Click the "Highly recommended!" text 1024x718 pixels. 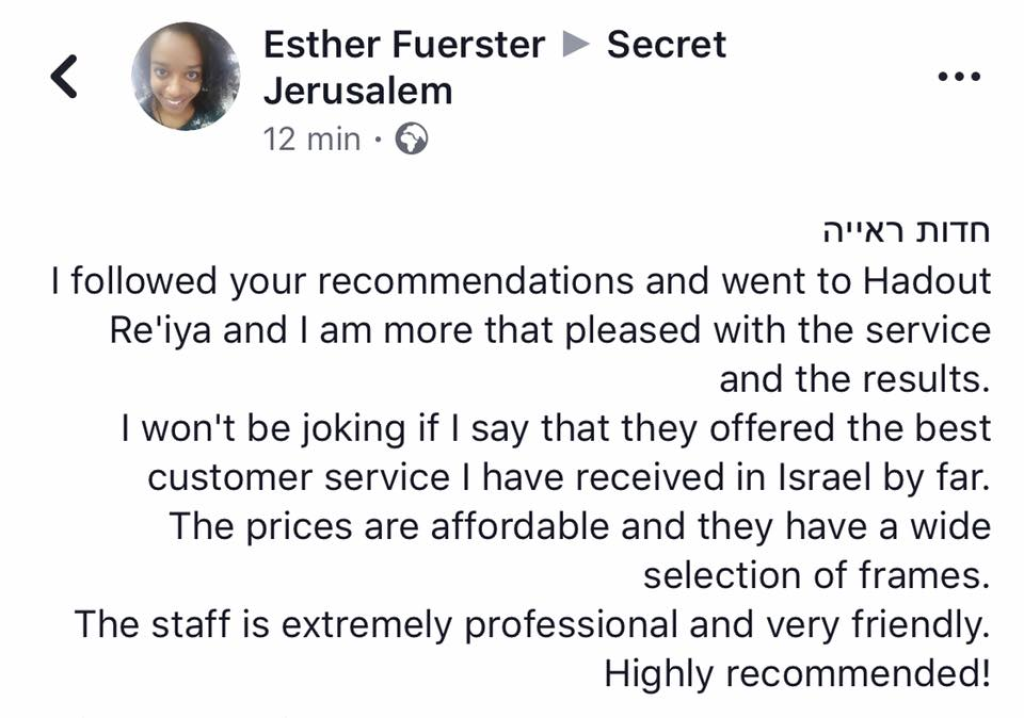(797, 674)
